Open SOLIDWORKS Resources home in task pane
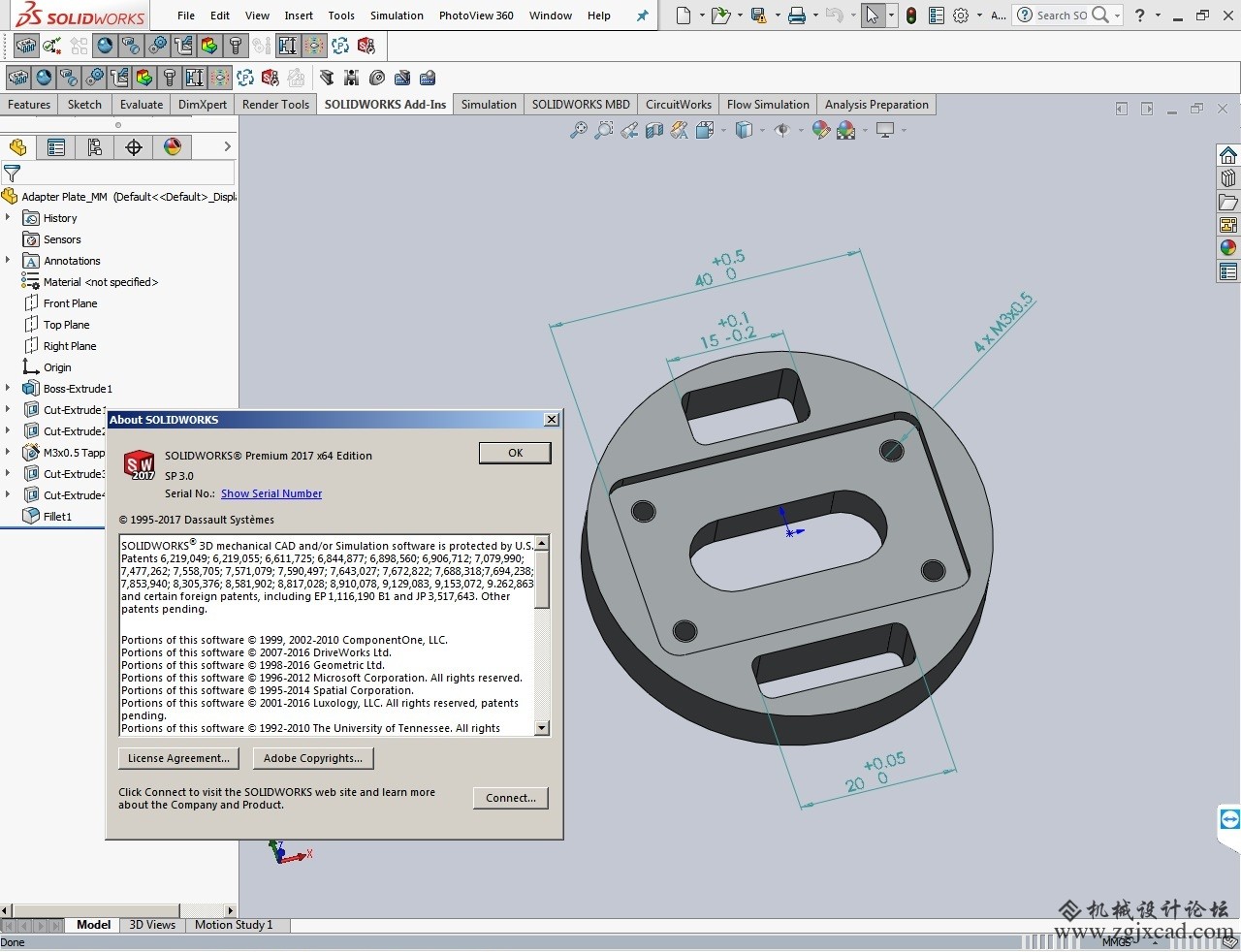This screenshot has width=1241, height=952. pyautogui.click(x=1228, y=155)
